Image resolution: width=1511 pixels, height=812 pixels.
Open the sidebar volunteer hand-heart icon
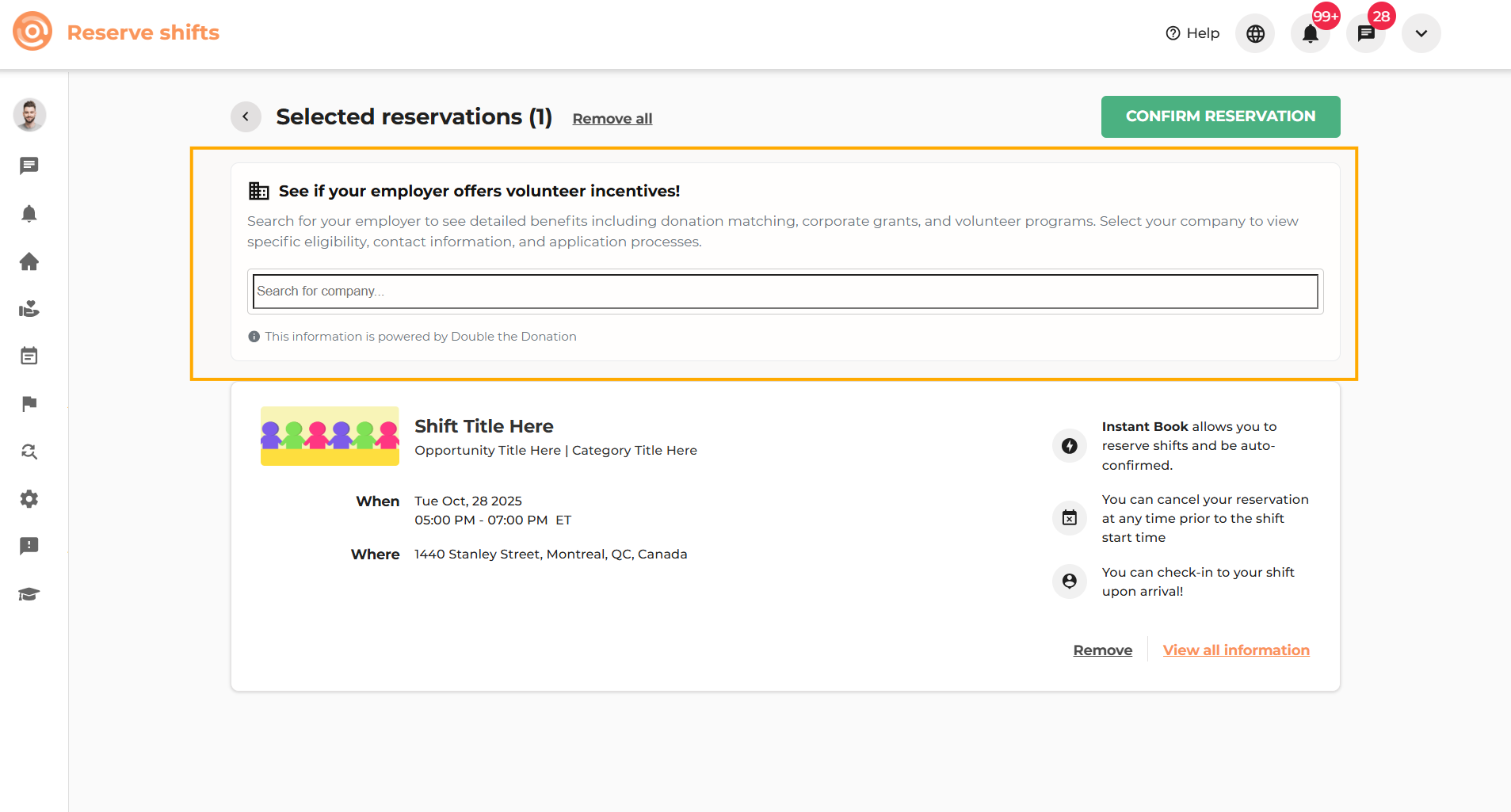click(29, 309)
